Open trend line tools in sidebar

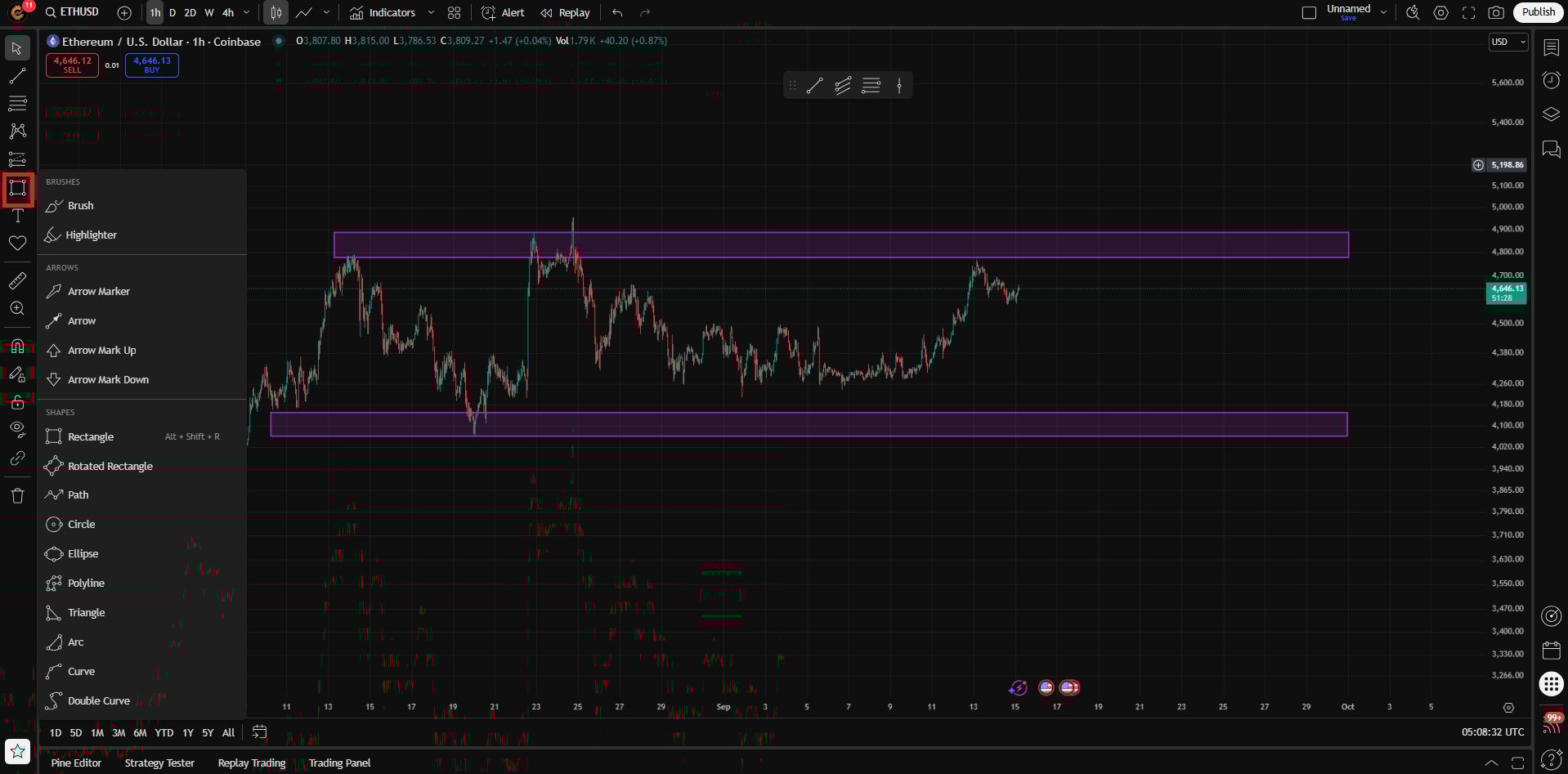(17, 76)
